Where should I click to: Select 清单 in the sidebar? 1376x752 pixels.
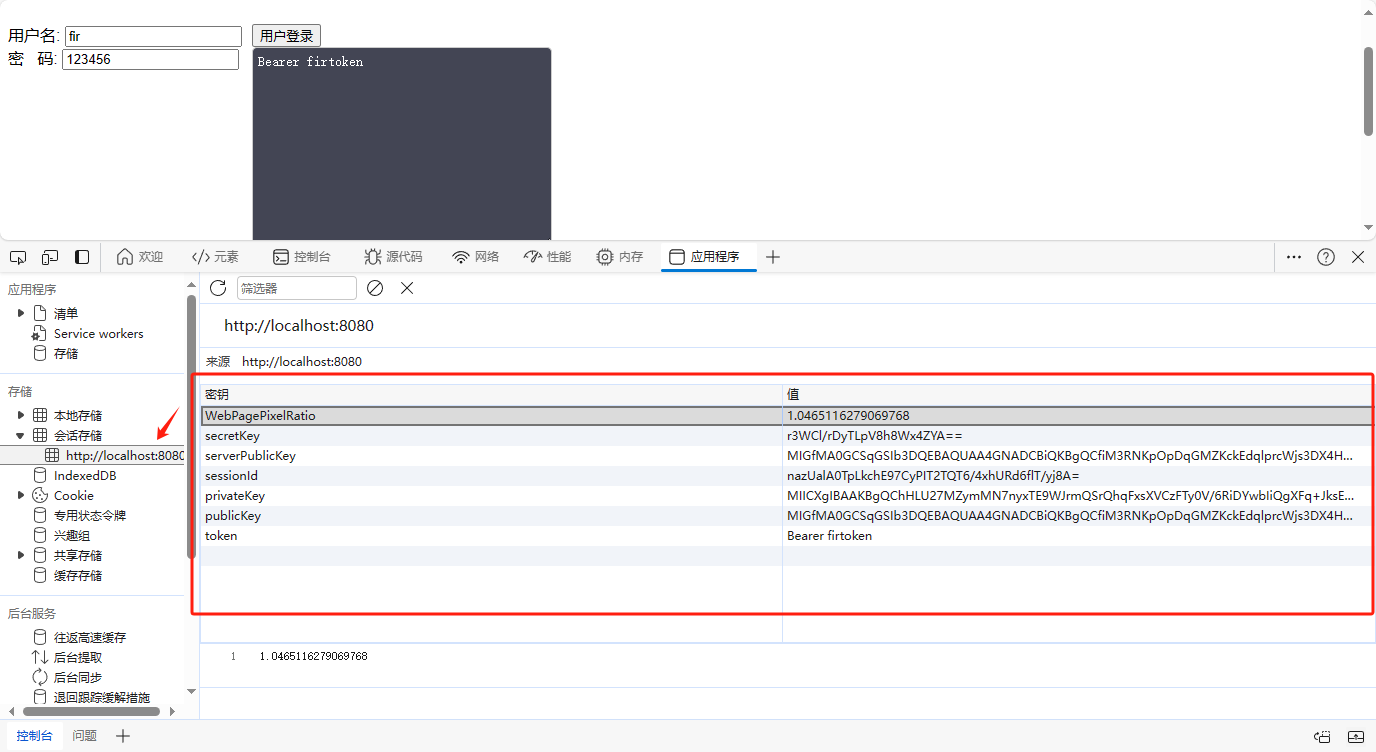[66, 313]
